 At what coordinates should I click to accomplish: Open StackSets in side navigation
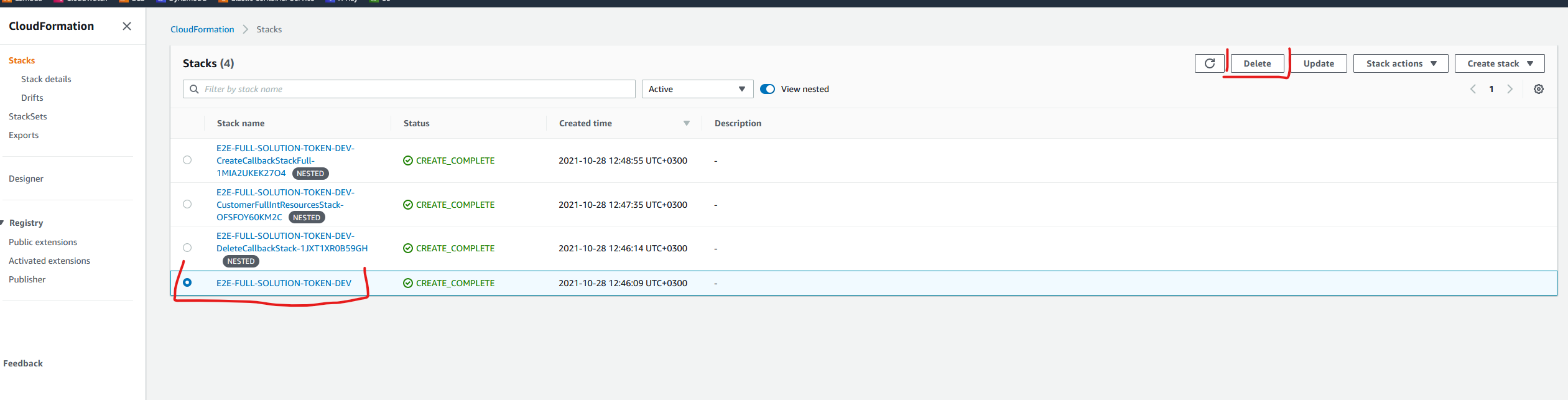point(28,116)
